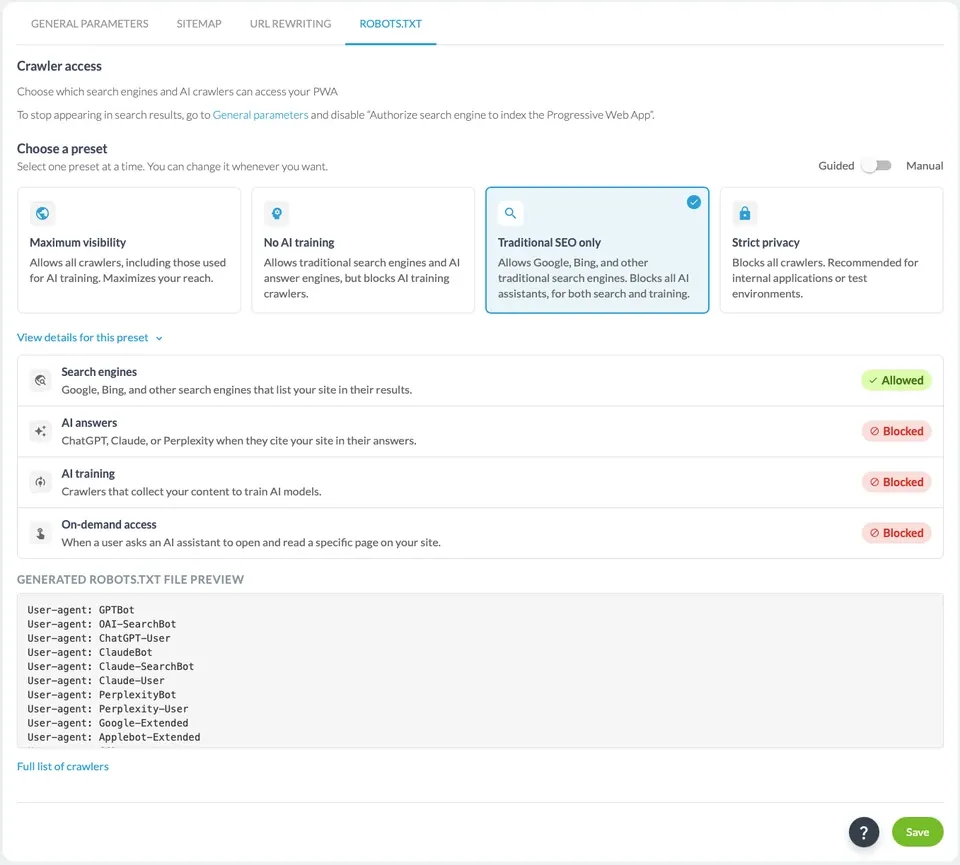Open help with the question mark button
The image size is (960, 865).
click(x=863, y=832)
